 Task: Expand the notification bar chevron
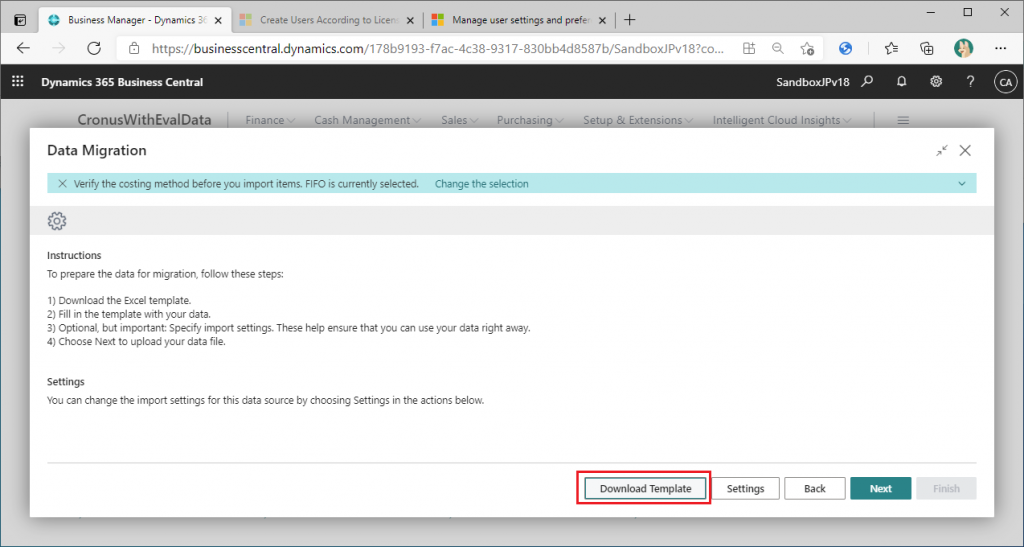(962, 183)
